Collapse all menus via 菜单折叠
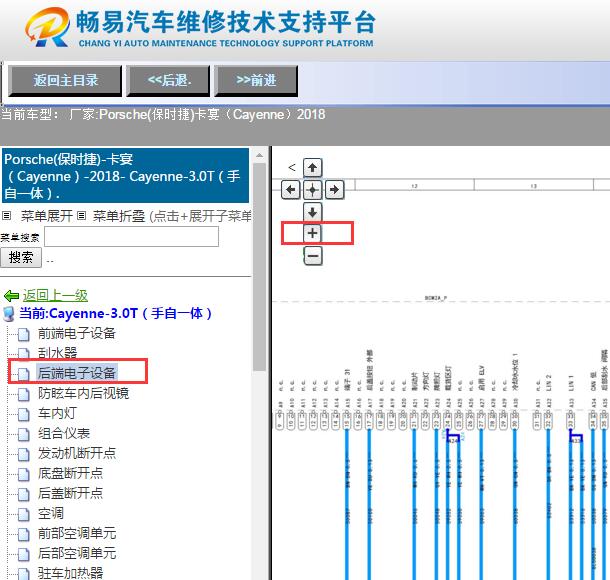Image resolution: width=610 pixels, height=580 pixels. tap(119, 216)
